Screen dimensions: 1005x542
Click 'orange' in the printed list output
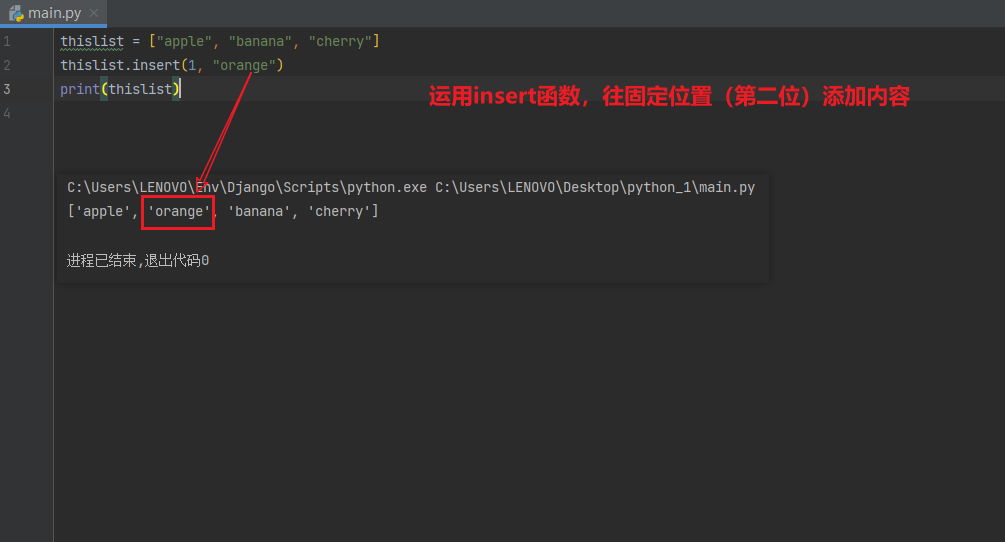[179, 211]
